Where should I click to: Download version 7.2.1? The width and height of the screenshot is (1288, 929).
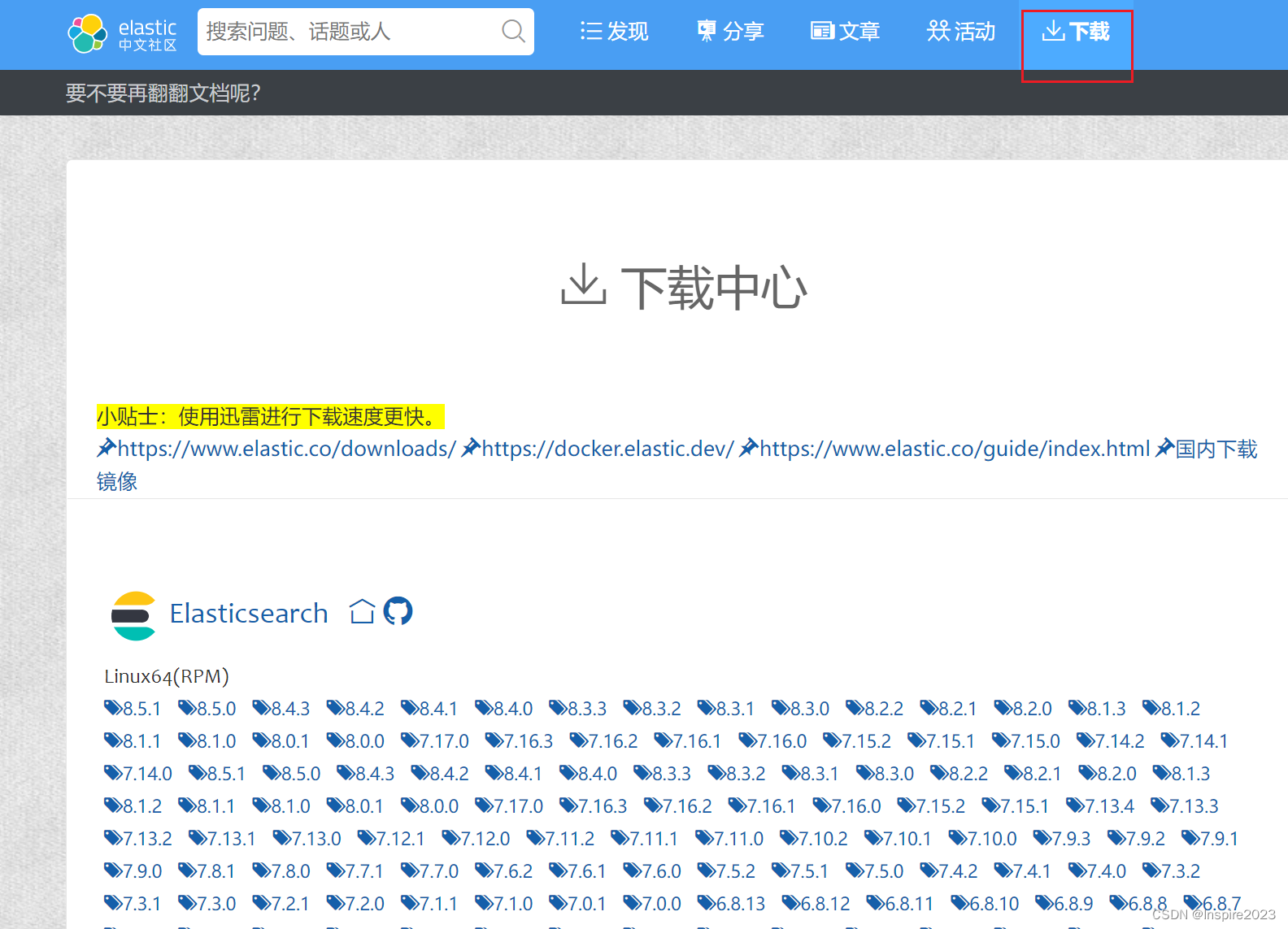(x=281, y=904)
